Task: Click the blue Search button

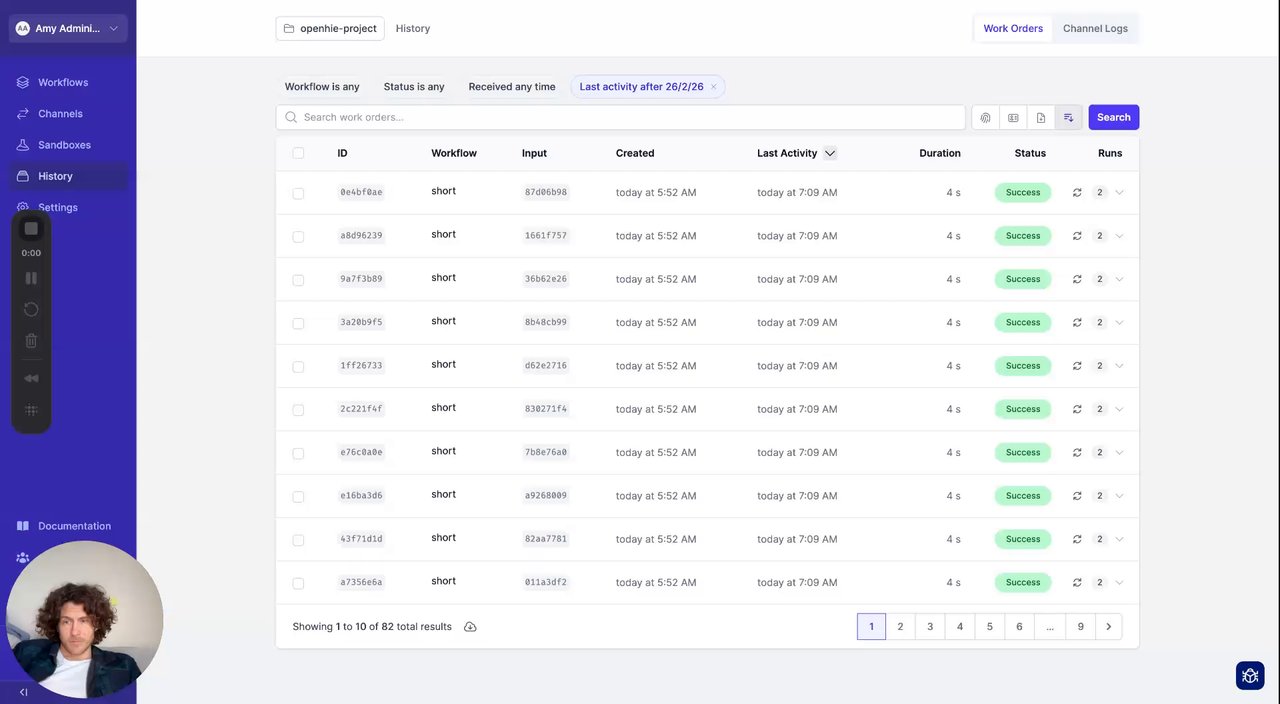Action: (x=1113, y=117)
